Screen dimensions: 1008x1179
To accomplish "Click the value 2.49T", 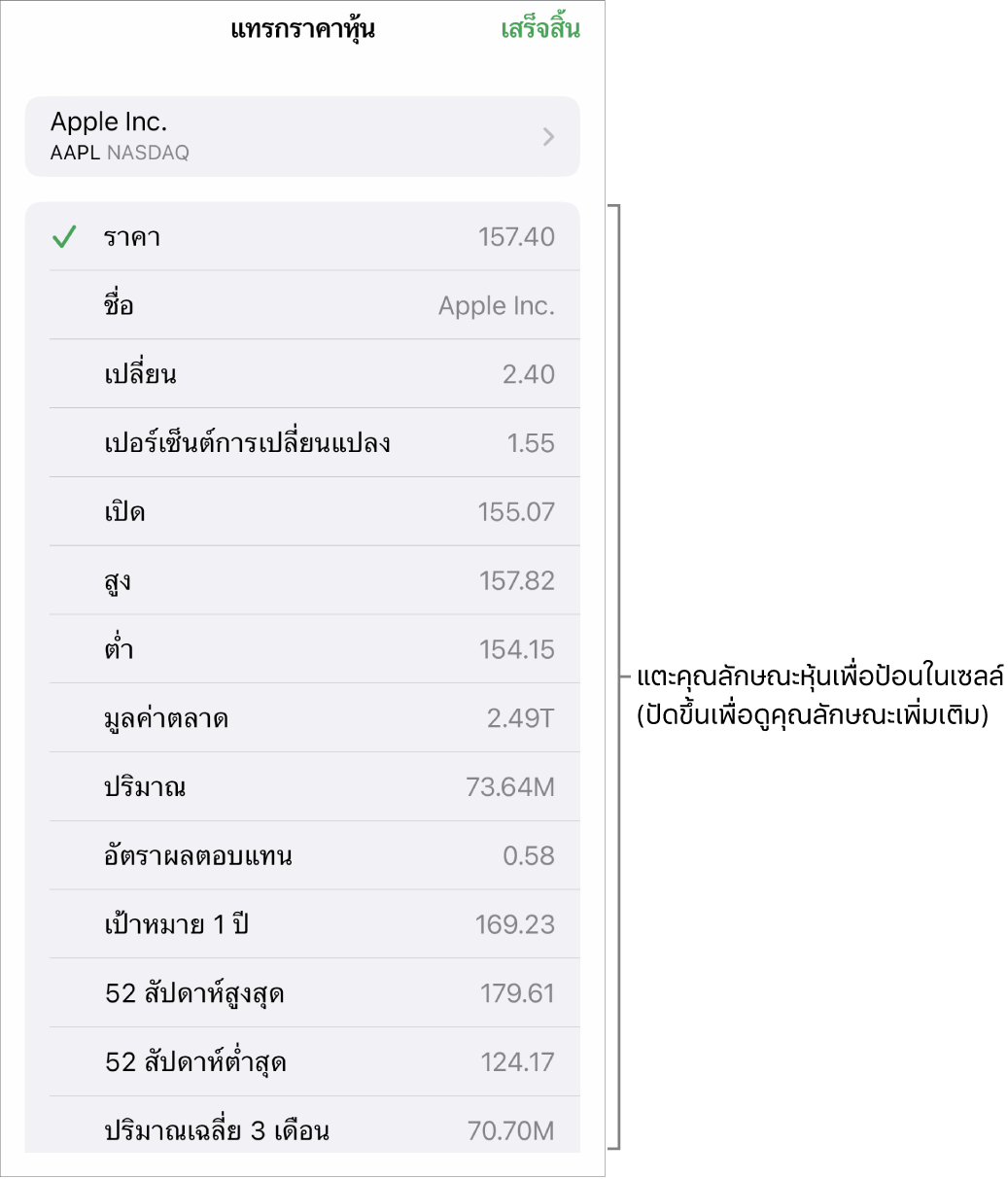I will (x=521, y=719).
